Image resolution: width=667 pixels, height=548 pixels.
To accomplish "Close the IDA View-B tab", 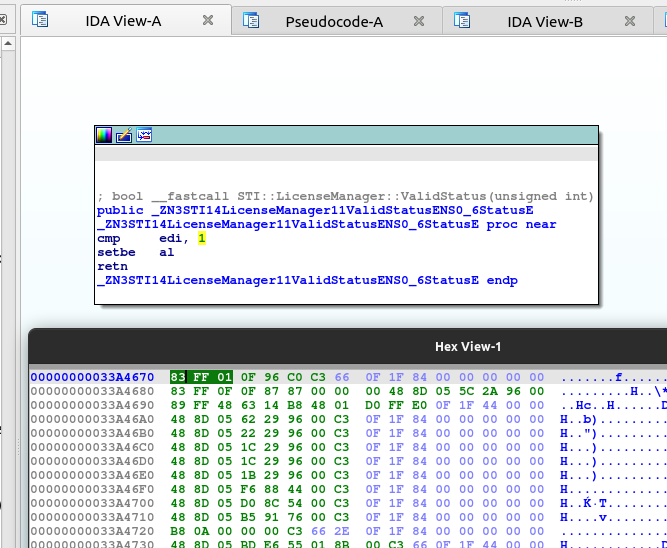I will point(630,21).
